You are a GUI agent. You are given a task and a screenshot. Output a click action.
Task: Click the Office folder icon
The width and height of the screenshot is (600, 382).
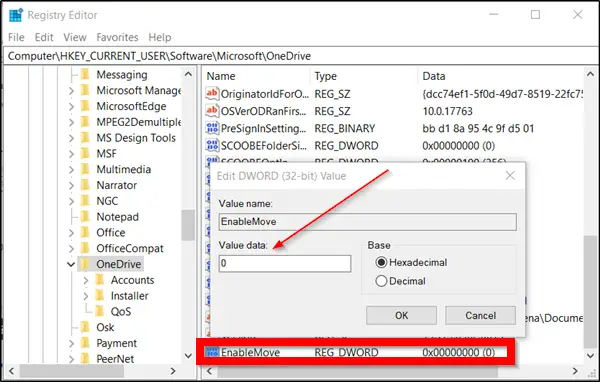point(85,232)
